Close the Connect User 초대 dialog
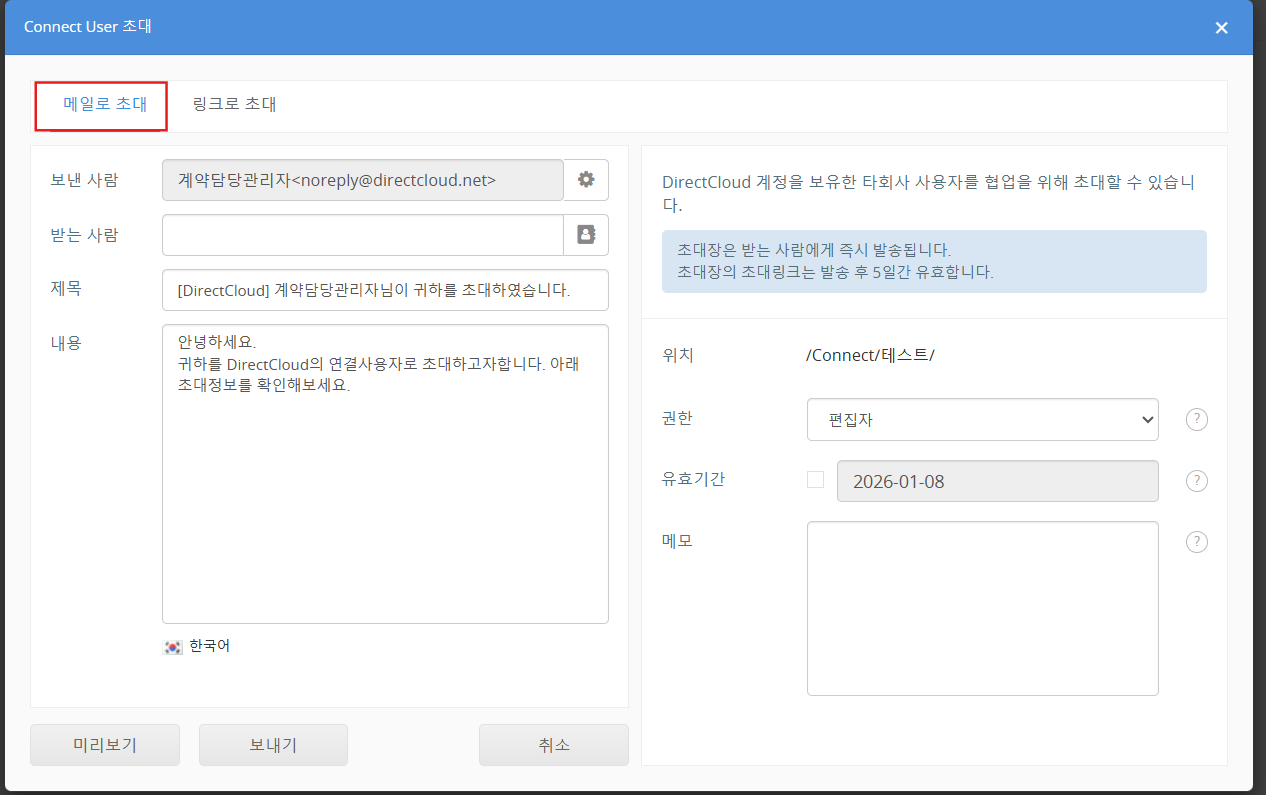Viewport: 1266px width, 795px height. 1221,28
